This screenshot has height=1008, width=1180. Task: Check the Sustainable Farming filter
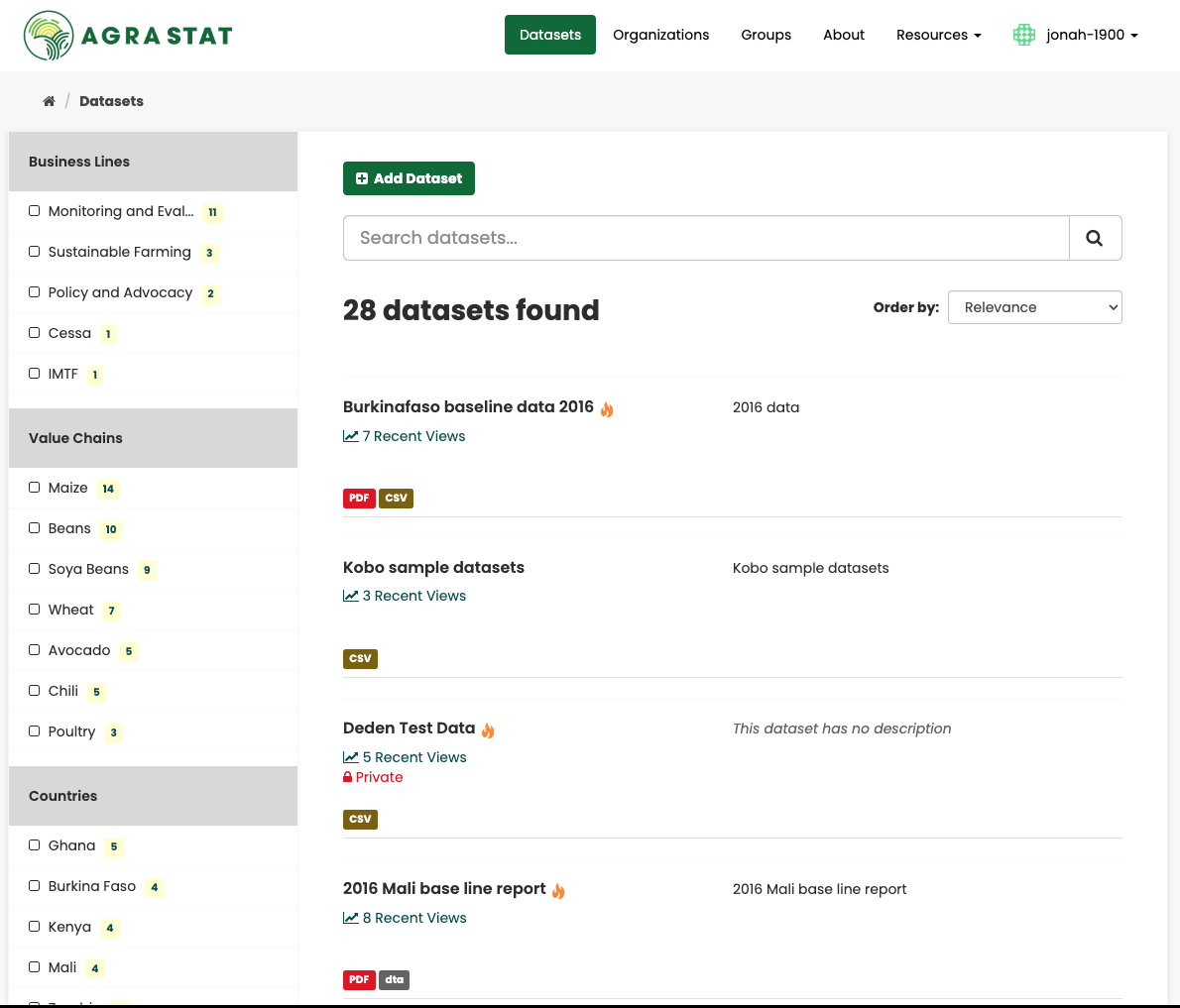(34, 251)
